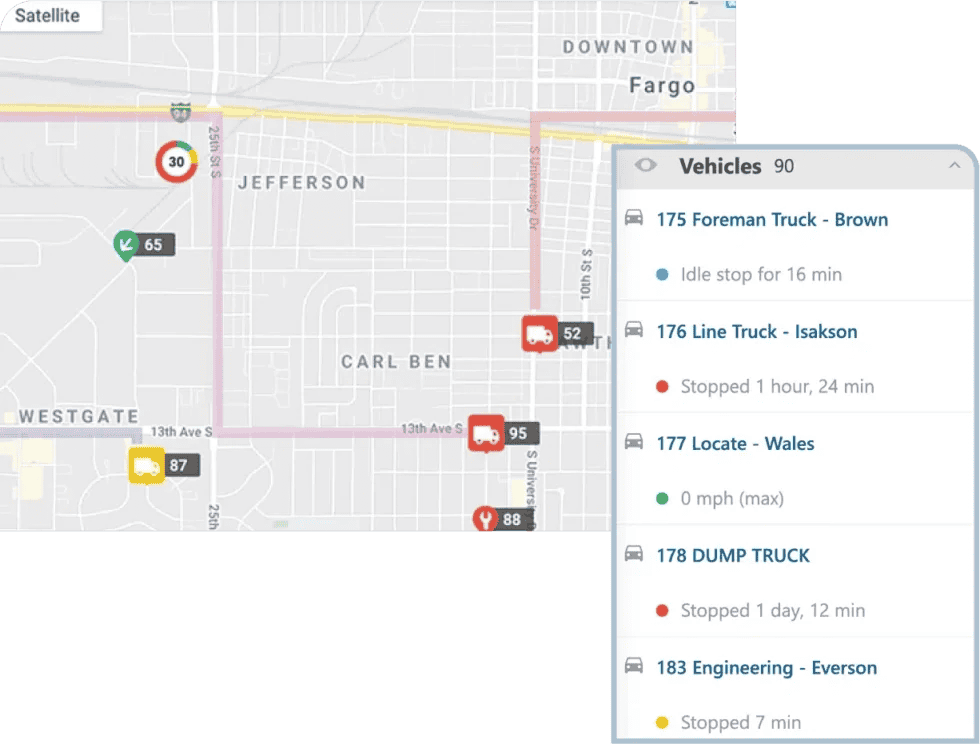The height and width of the screenshot is (744, 980).
Task: Click car icon beside 175 Foreman Truck
Action: point(634,219)
